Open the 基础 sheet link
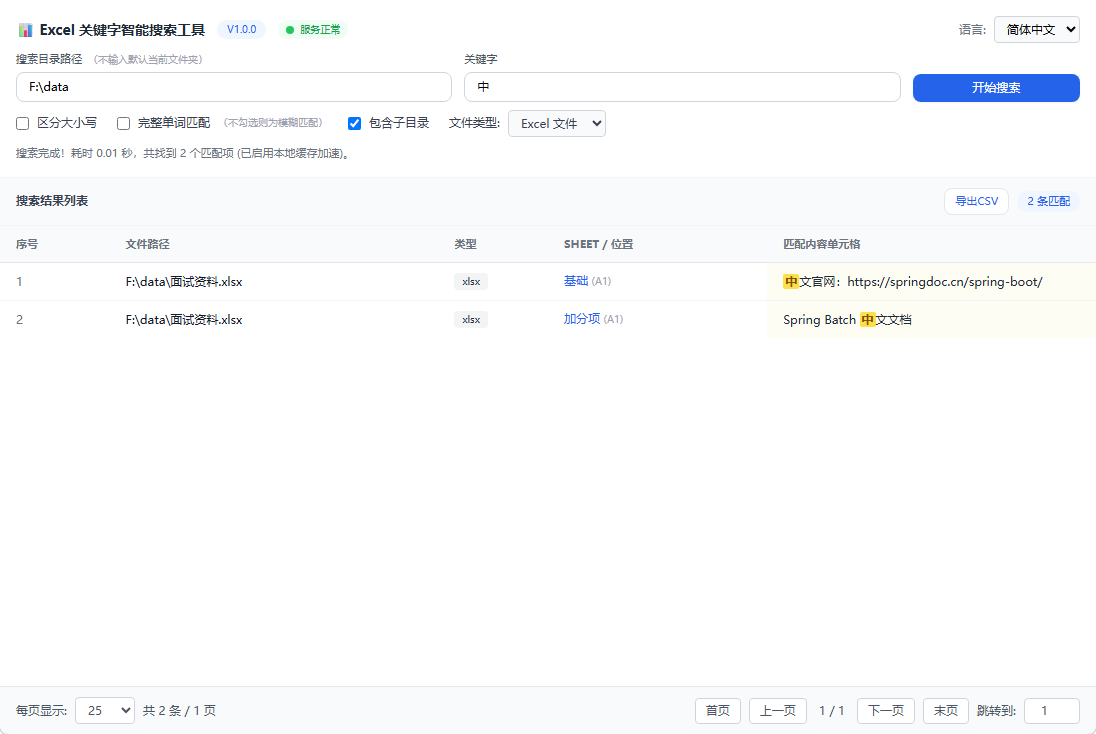 [576, 281]
